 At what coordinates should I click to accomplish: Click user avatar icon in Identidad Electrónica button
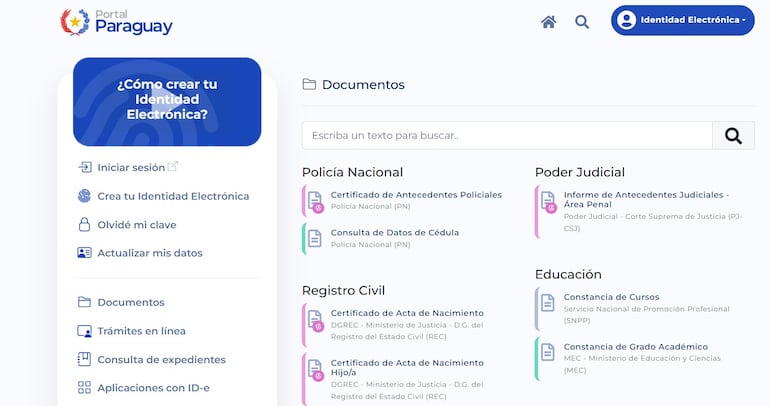tap(626, 20)
